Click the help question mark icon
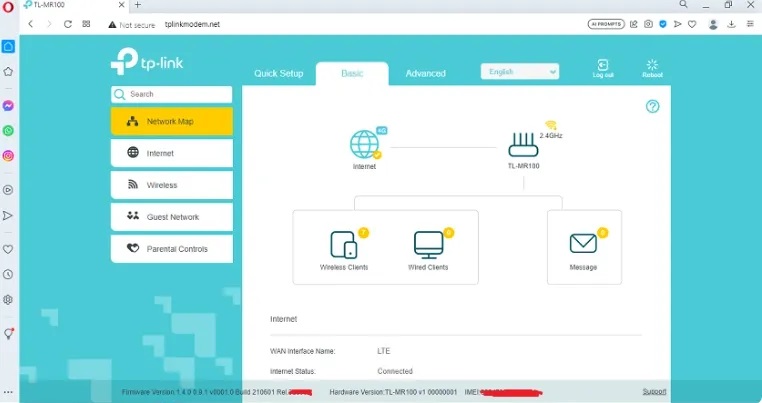 [652, 106]
